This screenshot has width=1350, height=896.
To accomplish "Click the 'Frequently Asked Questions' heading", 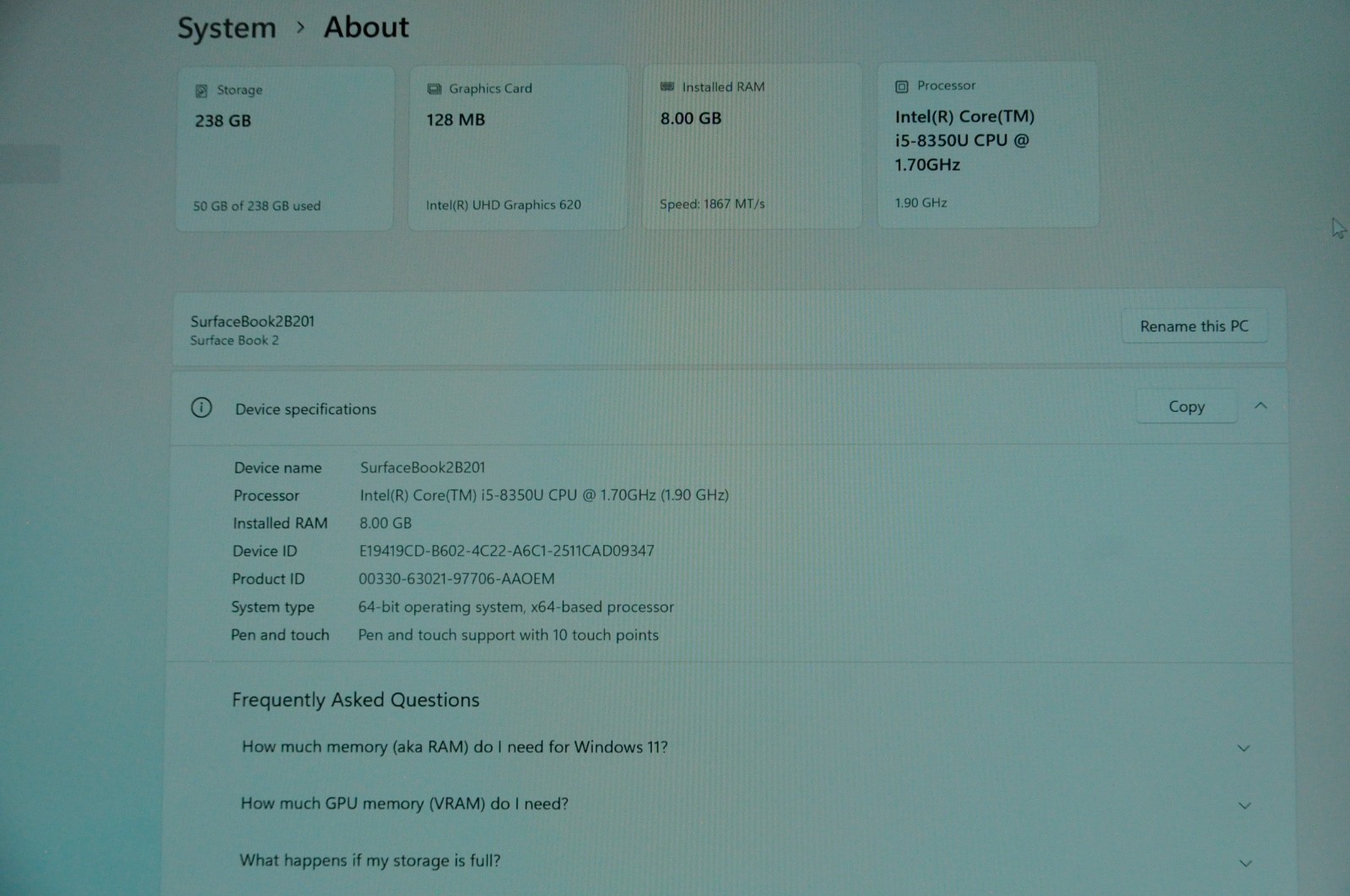I will [x=355, y=699].
